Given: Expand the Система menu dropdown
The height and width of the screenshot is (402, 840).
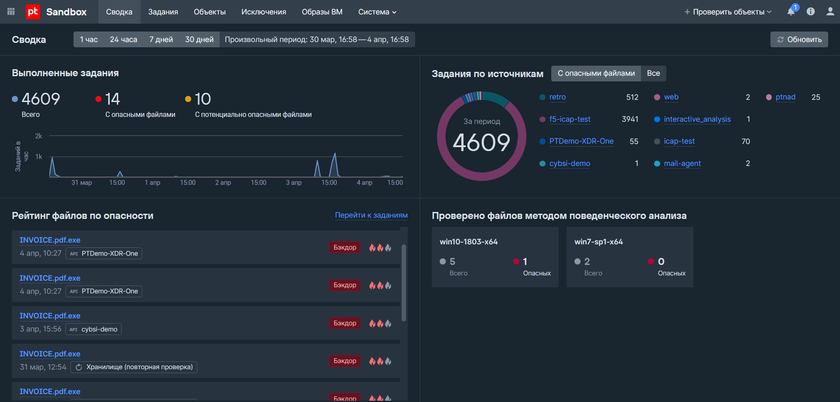Looking at the screenshot, I should tap(377, 12).
